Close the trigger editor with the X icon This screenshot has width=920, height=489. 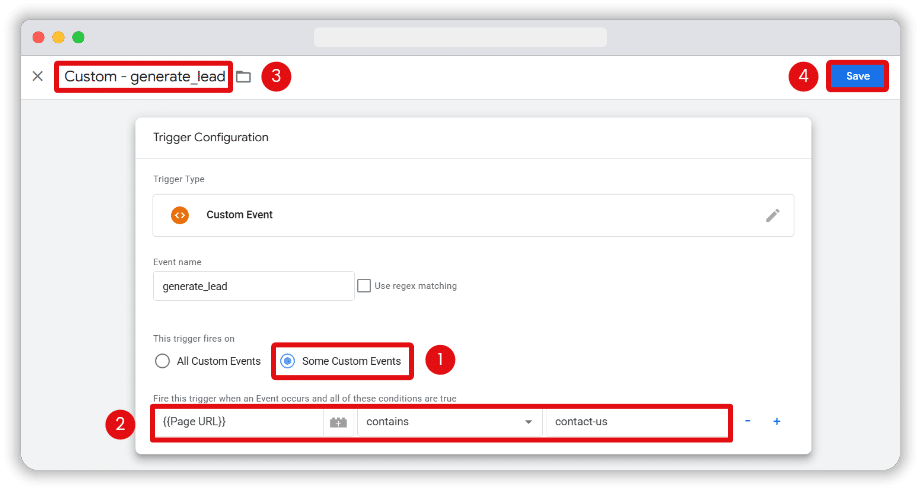38,76
